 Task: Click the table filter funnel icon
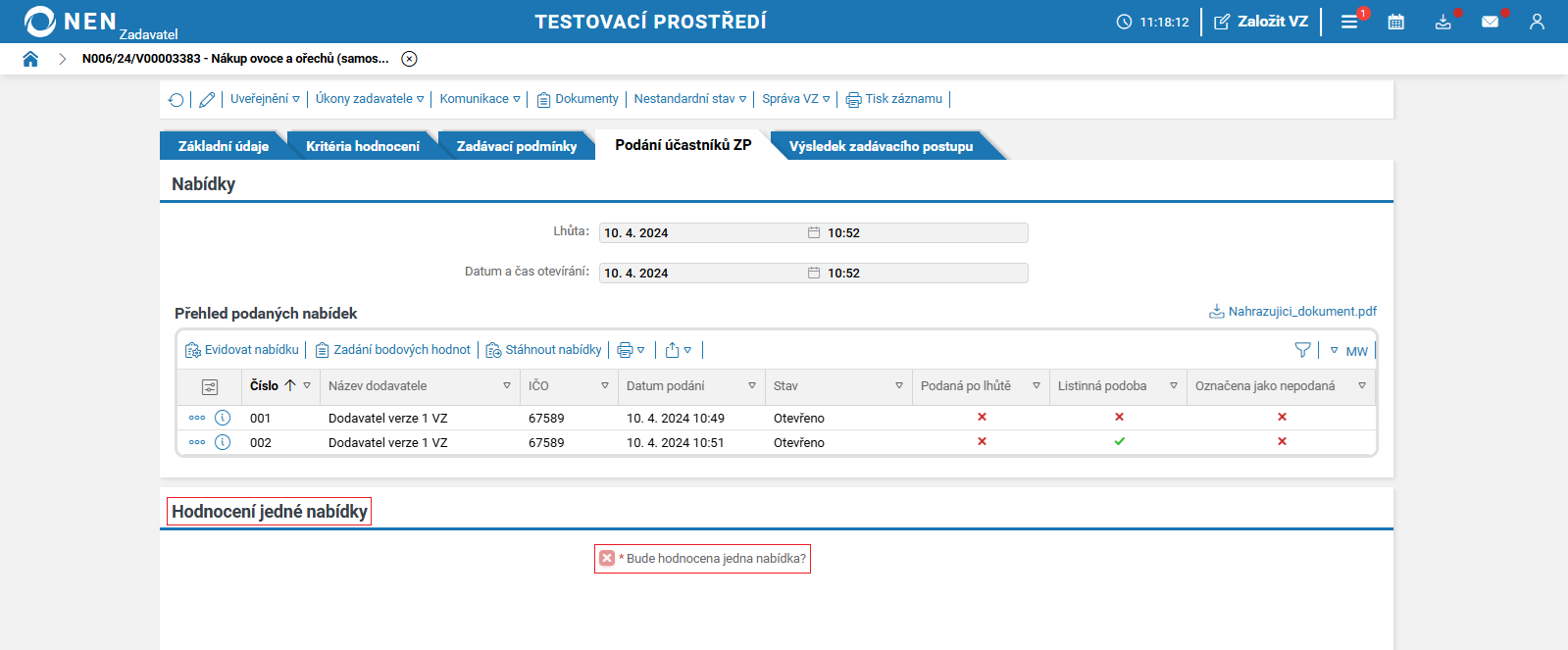(x=1302, y=350)
